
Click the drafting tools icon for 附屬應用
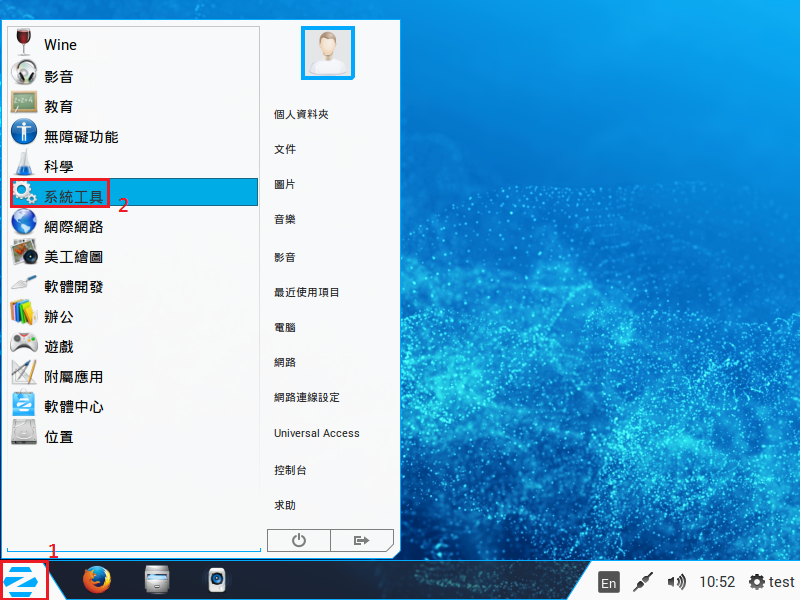[x=24, y=372]
